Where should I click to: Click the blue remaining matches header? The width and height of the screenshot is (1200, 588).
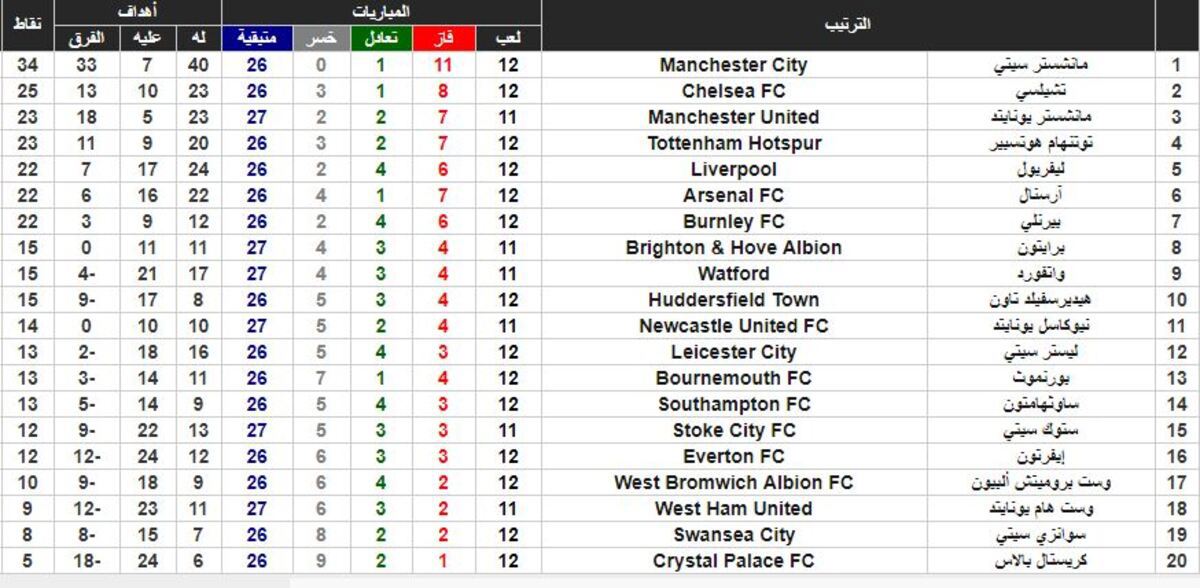pyautogui.click(x=257, y=39)
